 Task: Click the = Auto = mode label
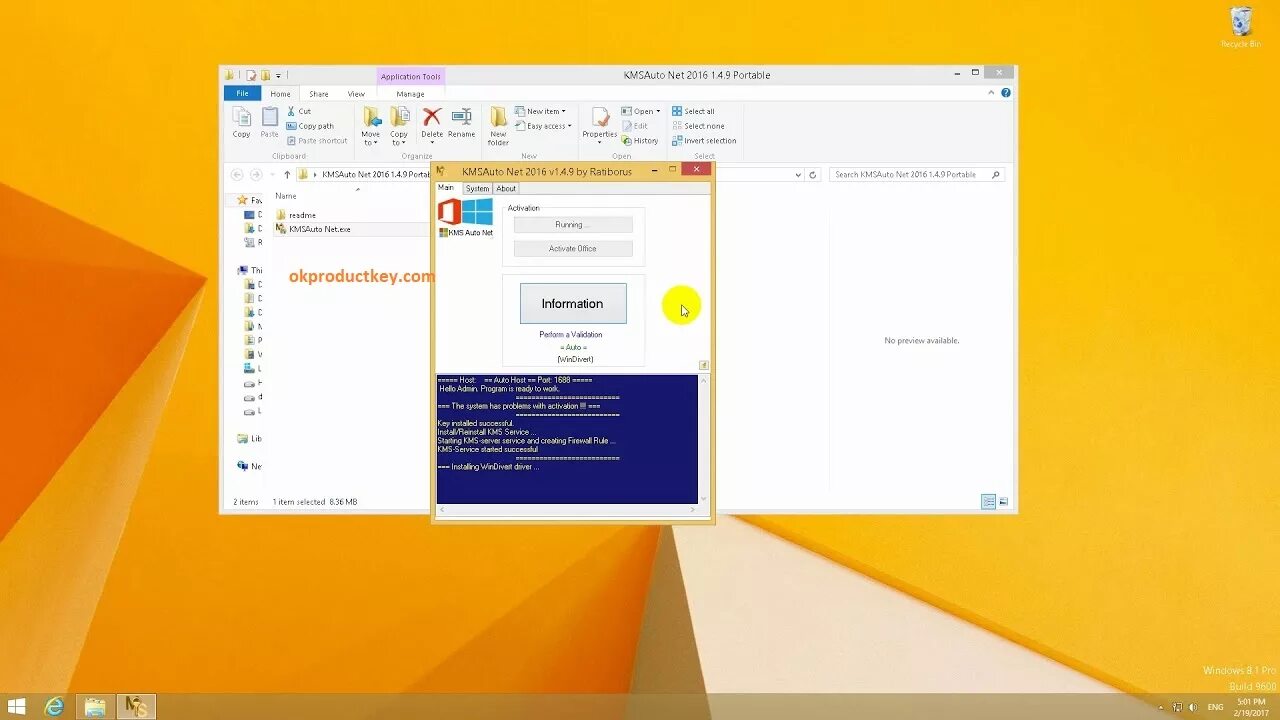tap(574, 347)
